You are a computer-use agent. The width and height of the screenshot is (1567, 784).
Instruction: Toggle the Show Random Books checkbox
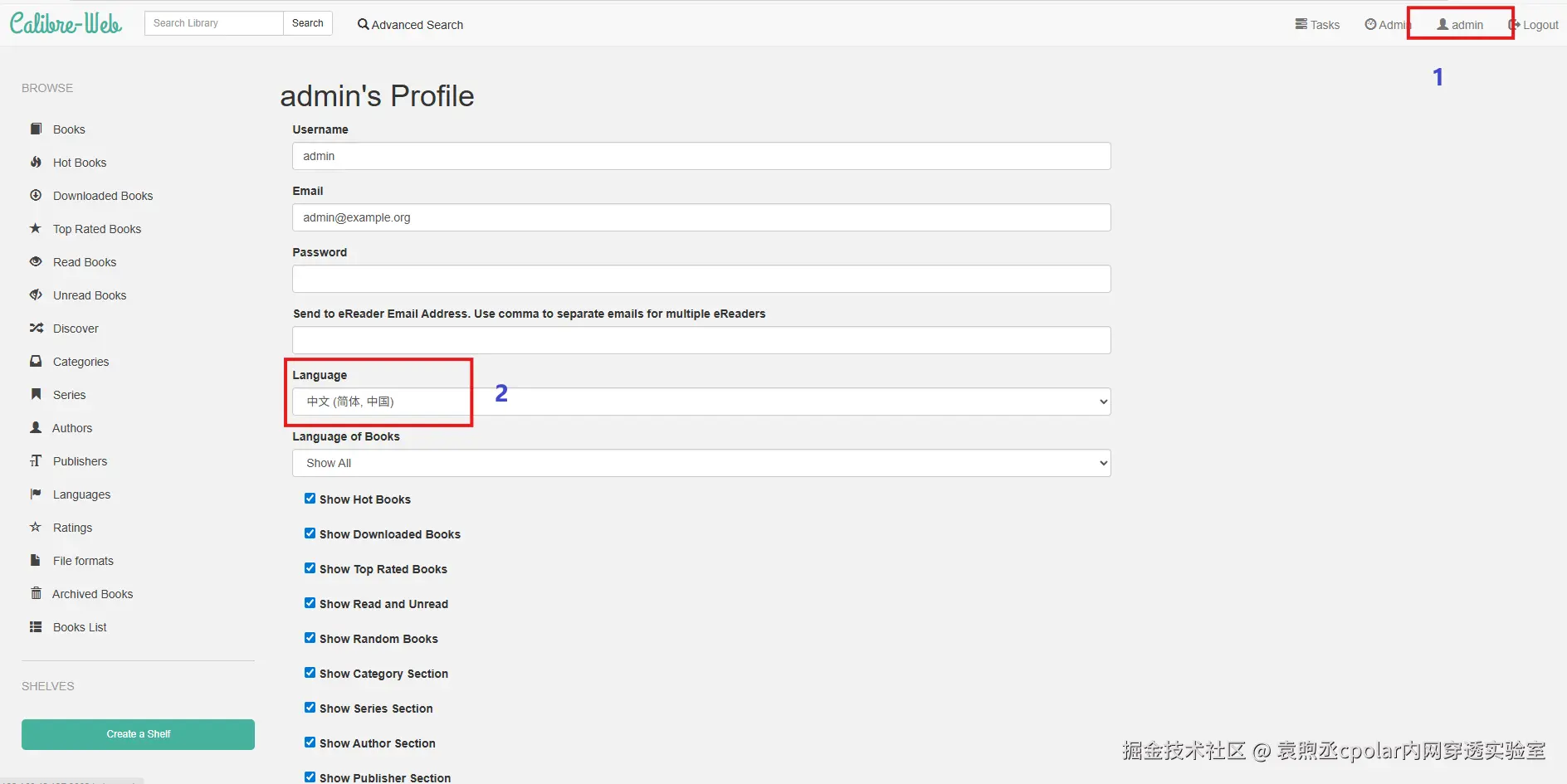310,638
